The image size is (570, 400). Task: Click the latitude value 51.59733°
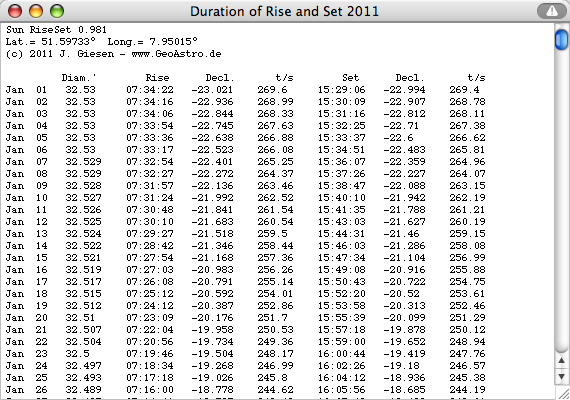coord(68,42)
